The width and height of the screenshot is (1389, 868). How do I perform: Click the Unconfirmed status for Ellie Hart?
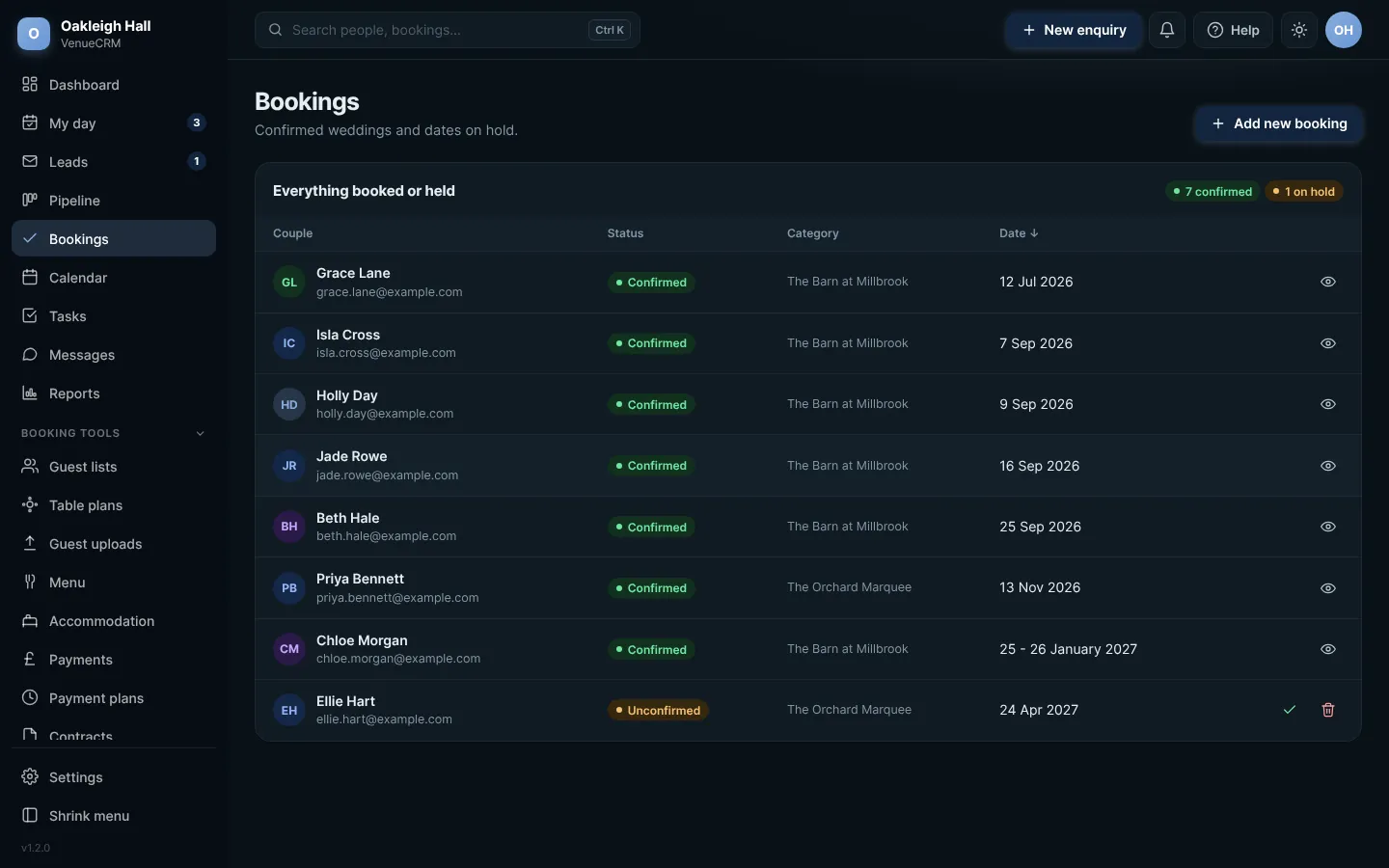click(x=658, y=711)
